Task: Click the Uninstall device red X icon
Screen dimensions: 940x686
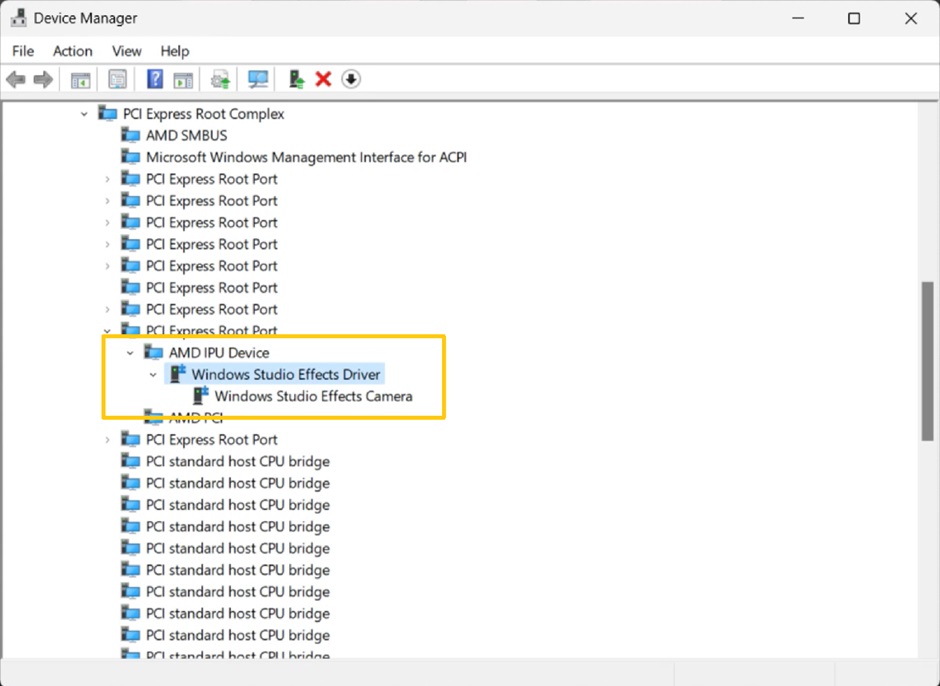Action: [x=322, y=79]
